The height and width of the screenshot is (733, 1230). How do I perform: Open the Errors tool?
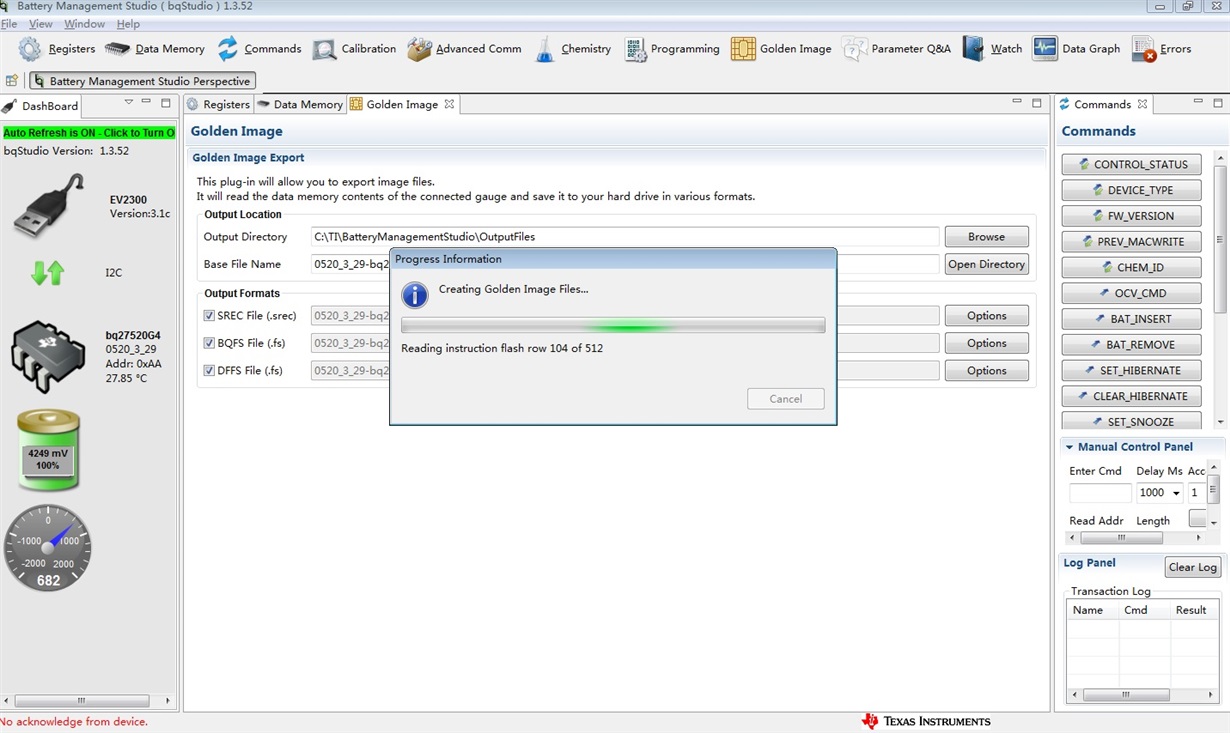tap(1161, 49)
